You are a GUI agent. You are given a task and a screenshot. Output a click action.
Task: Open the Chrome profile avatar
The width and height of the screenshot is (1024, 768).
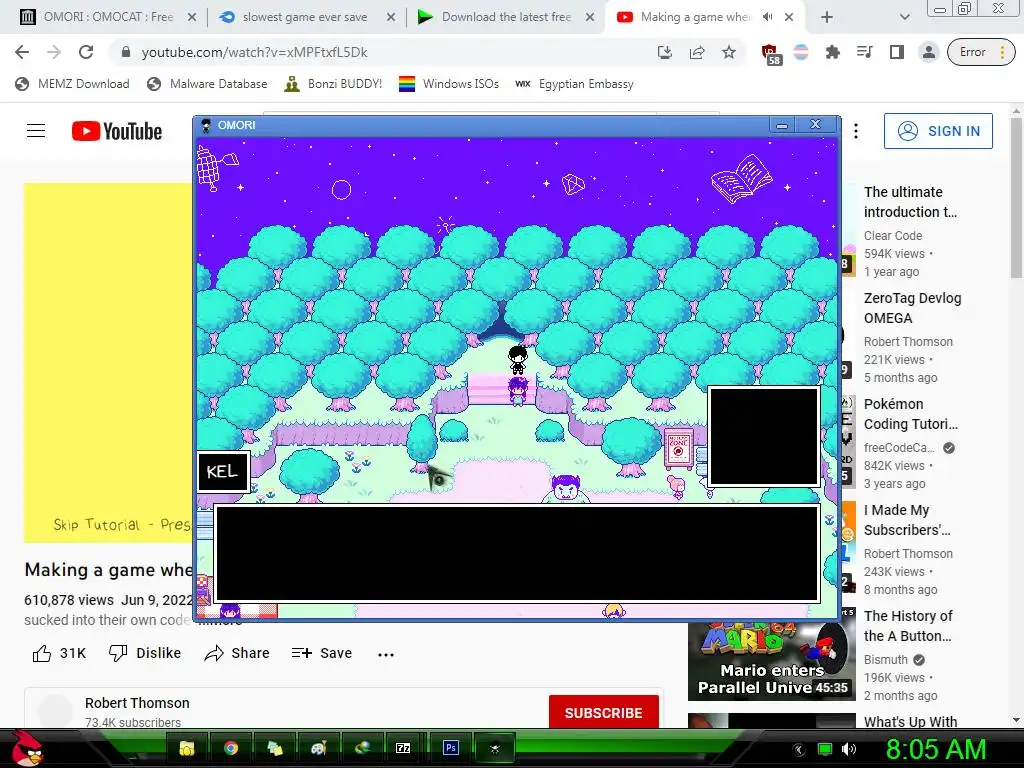pos(928,52)
